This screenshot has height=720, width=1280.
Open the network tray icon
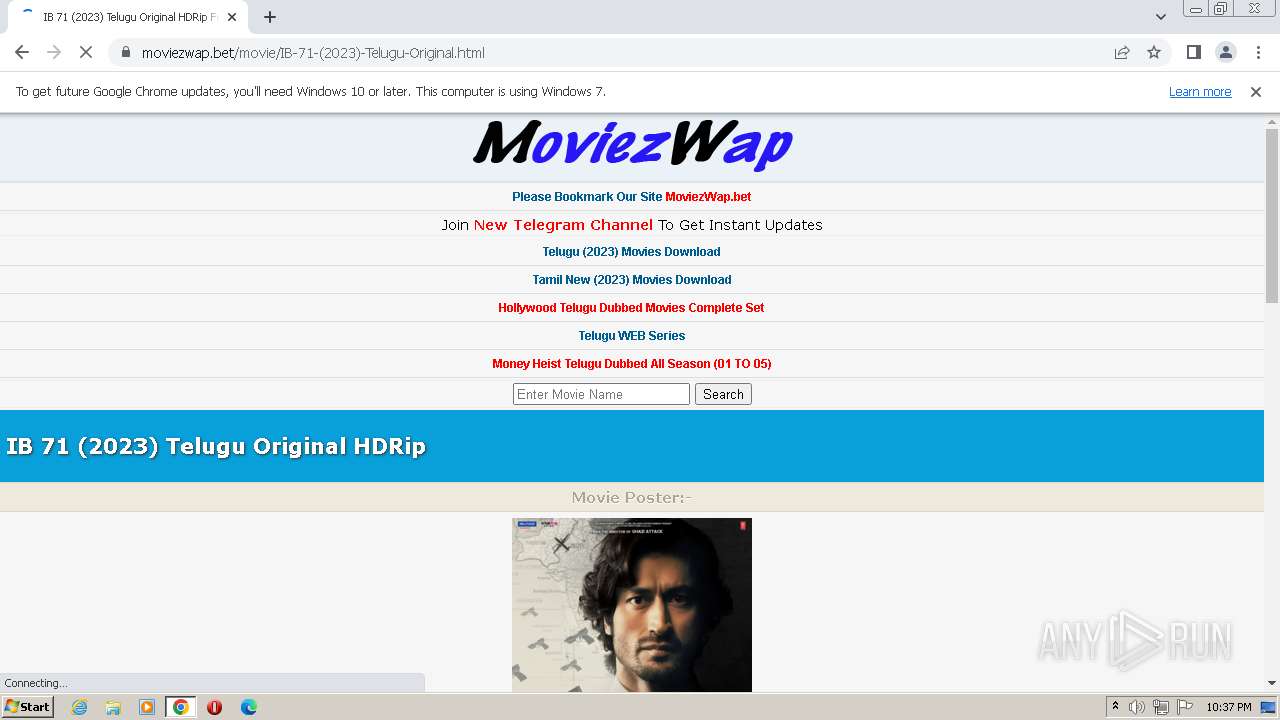click(x=1161, y=707)
